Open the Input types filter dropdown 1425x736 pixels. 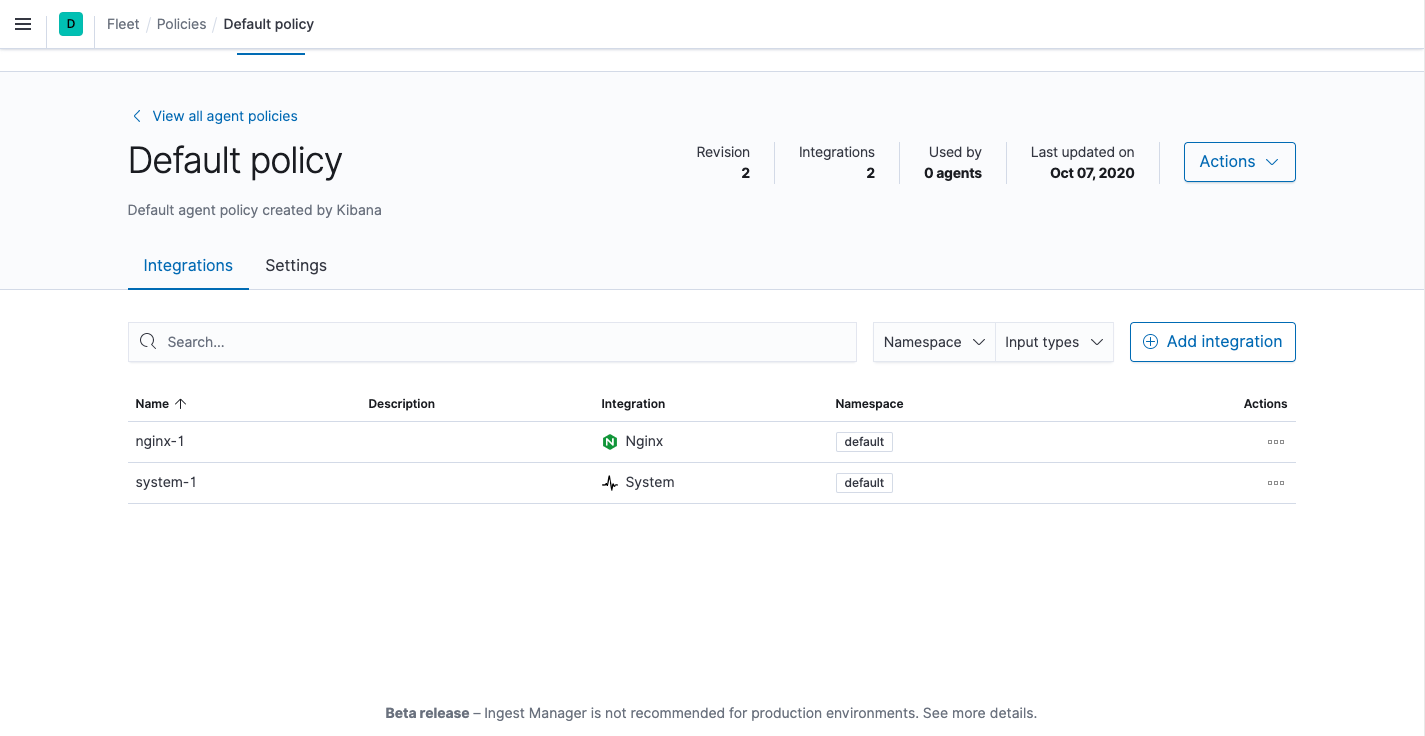point(1054,341)
